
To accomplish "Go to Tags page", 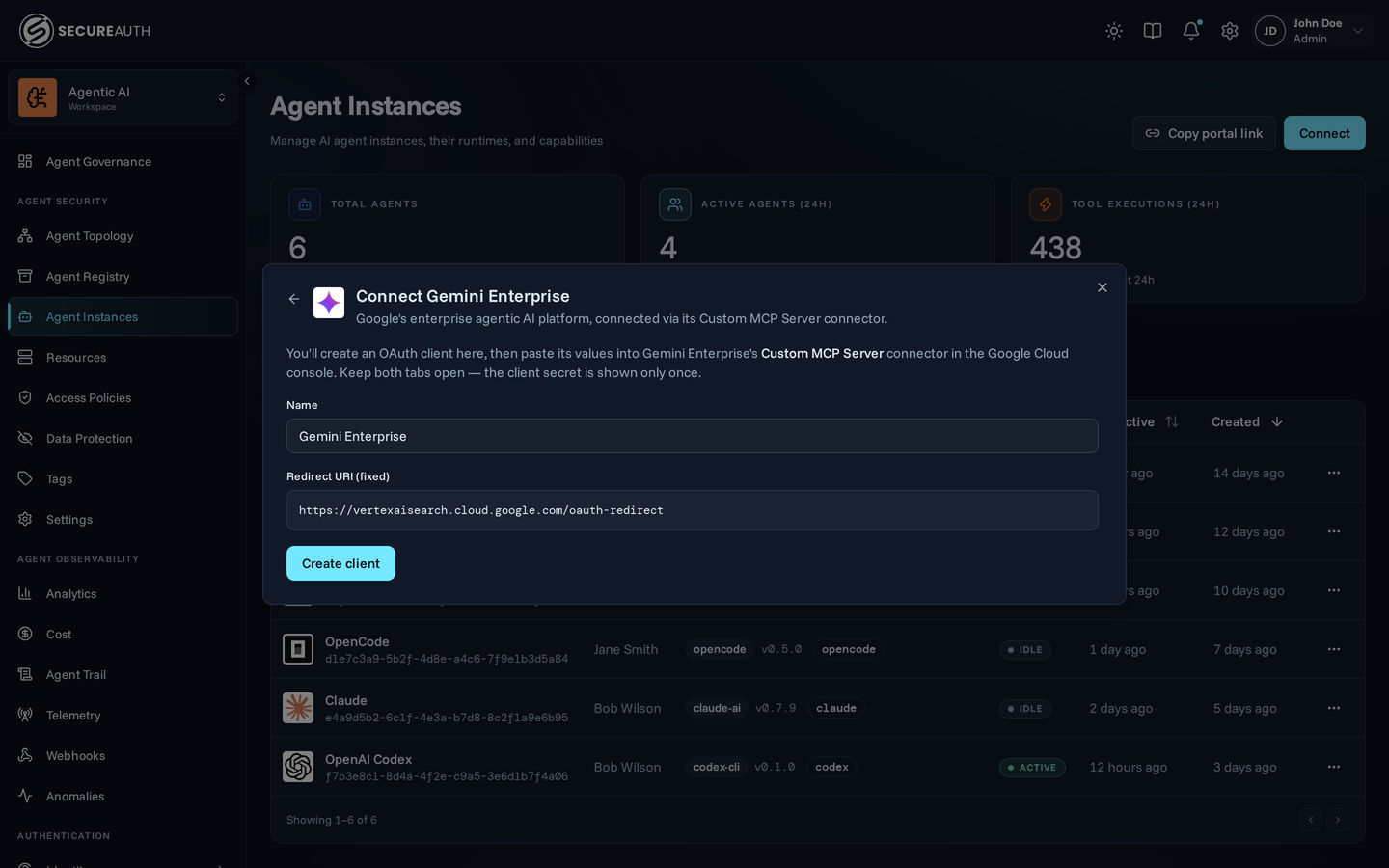I will click(x=123, y=478).
